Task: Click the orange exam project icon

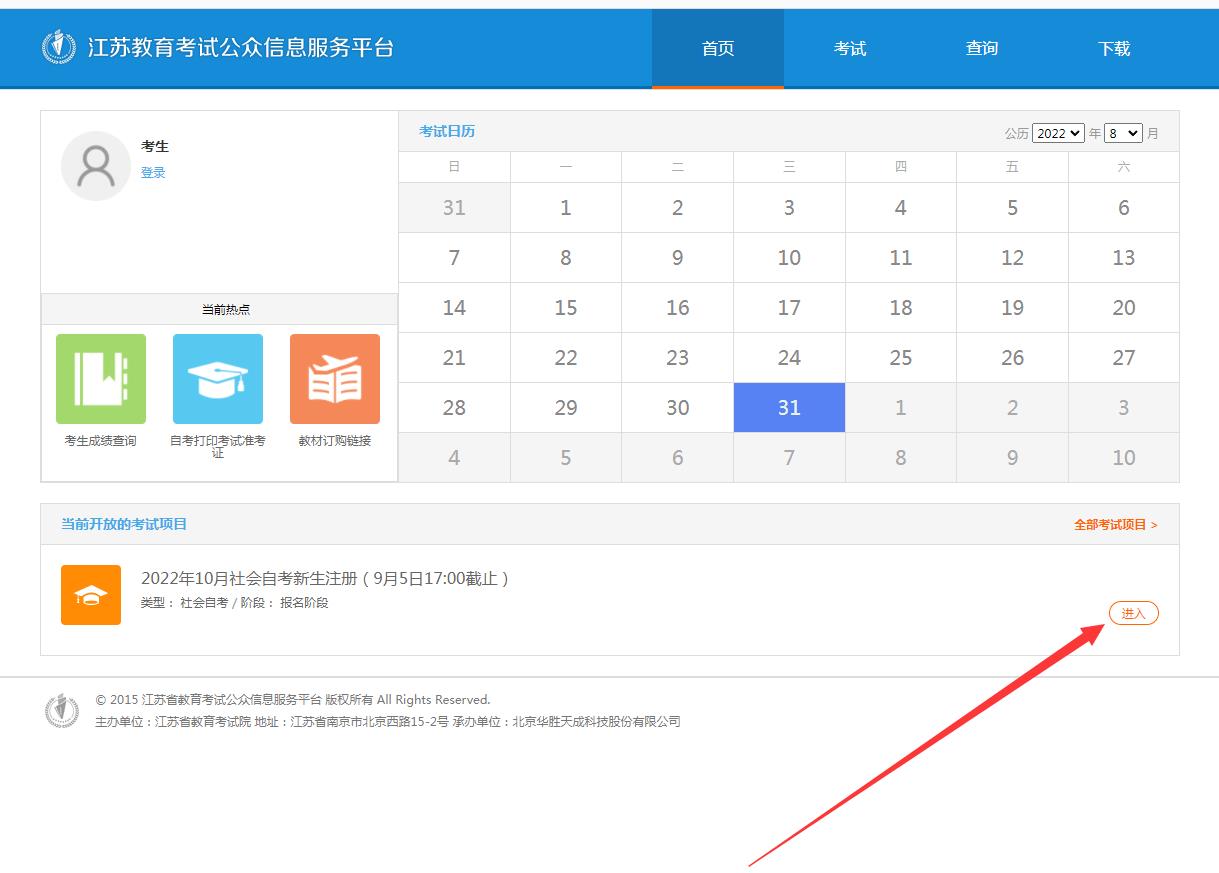Action: [91, 595]
